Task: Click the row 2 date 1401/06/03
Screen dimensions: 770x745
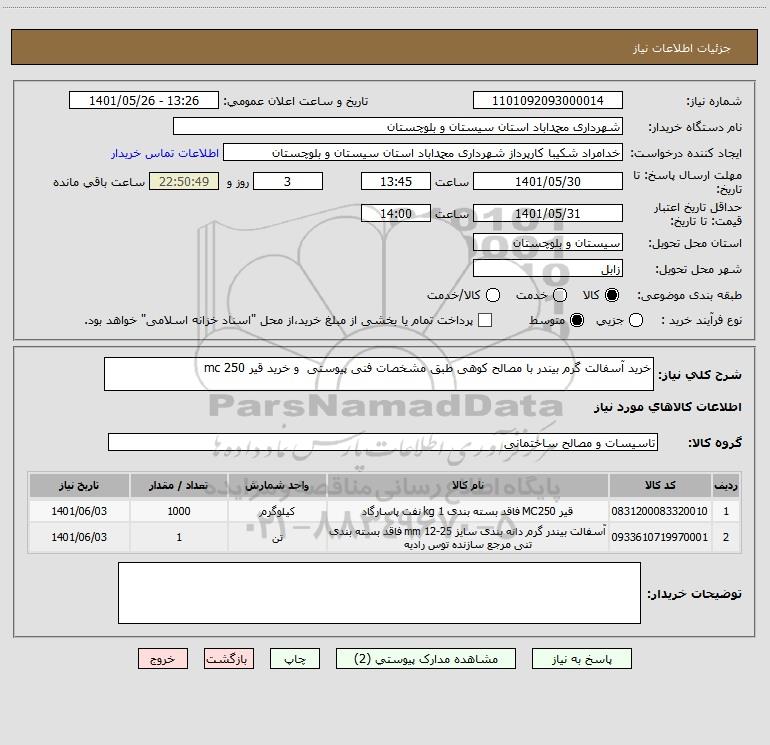Action: [x=79, y=538]
